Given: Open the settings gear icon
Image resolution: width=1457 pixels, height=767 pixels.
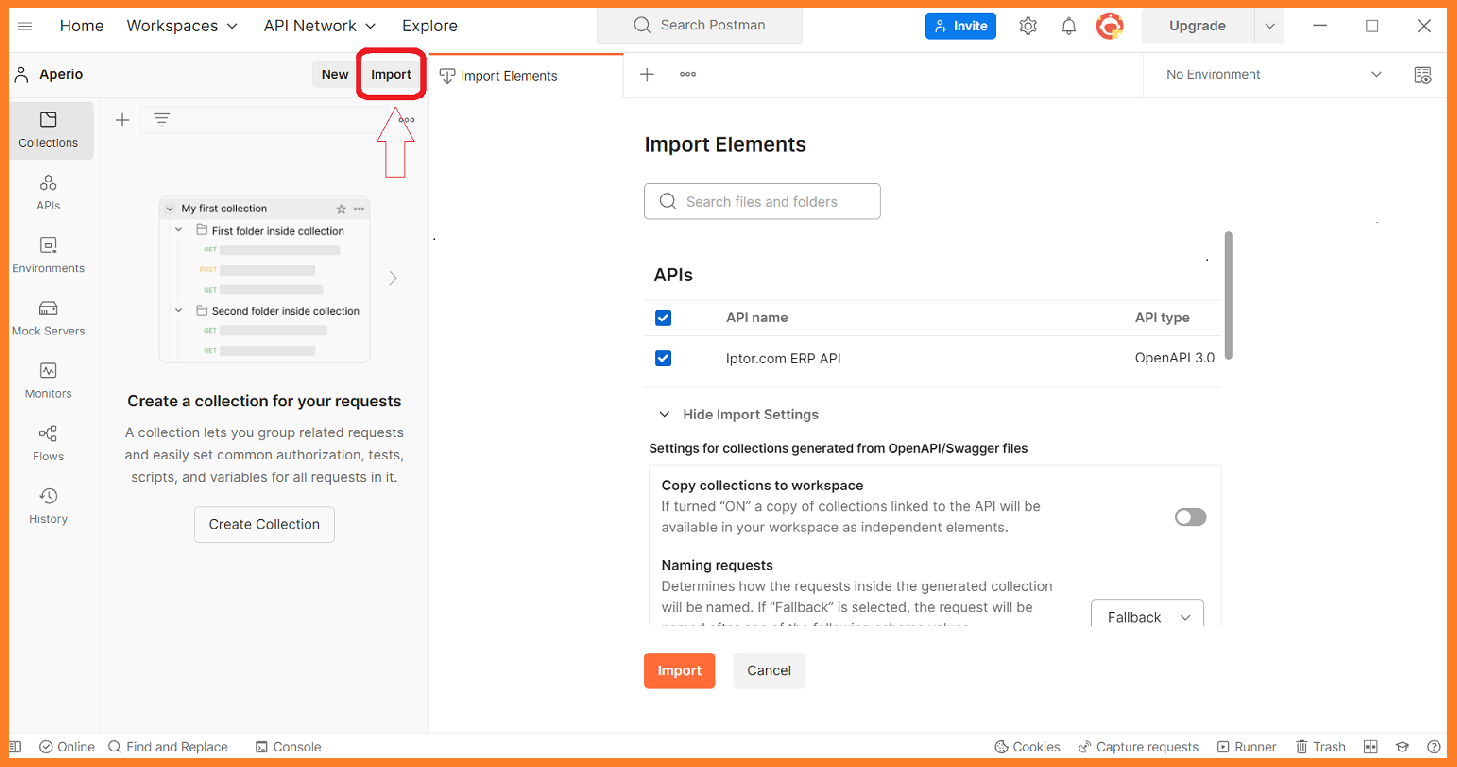Looking at the screenshot, I should click(x=1028, y=26).
